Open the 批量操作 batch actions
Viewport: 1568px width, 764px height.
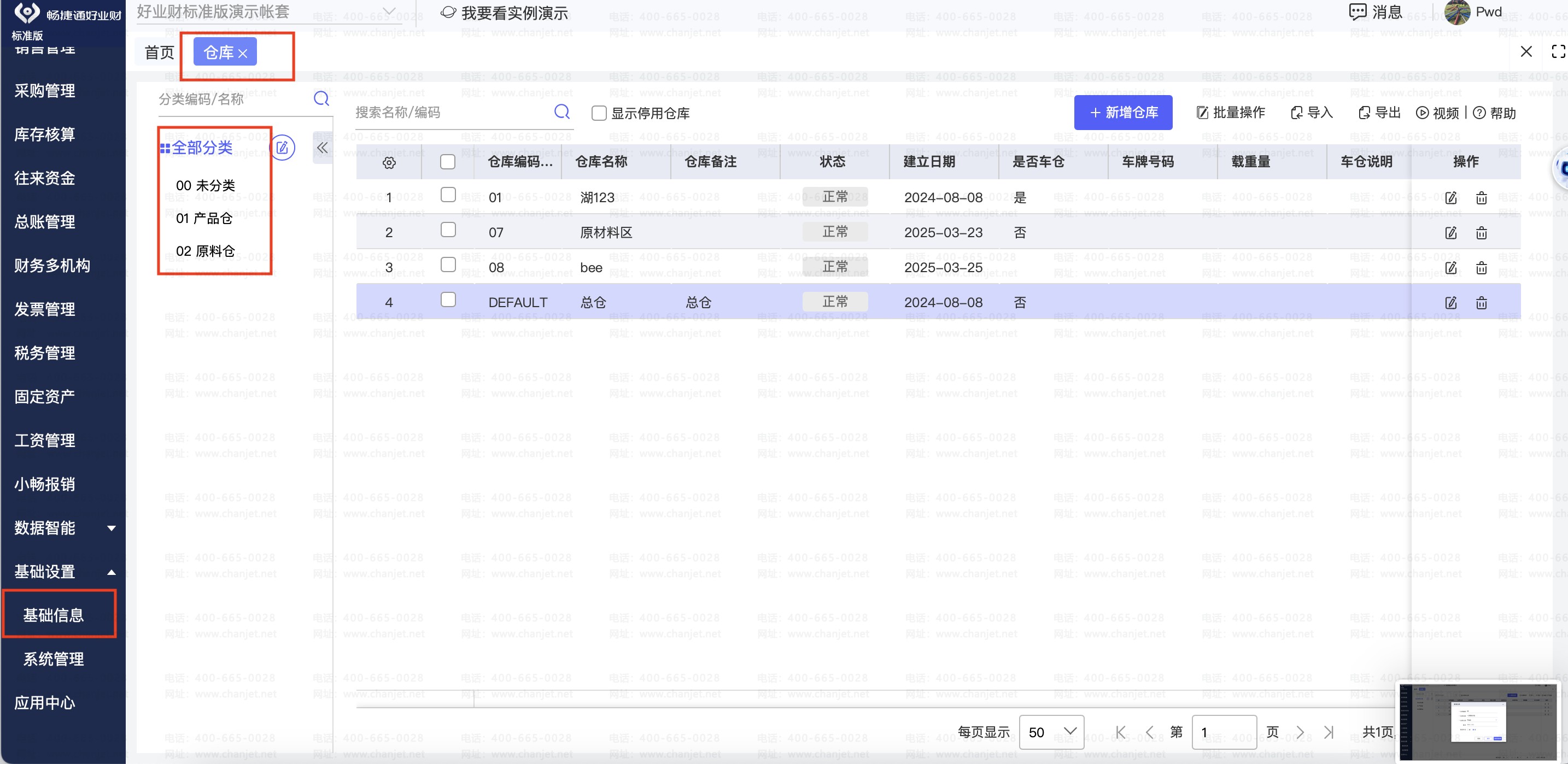point(1231,113)
